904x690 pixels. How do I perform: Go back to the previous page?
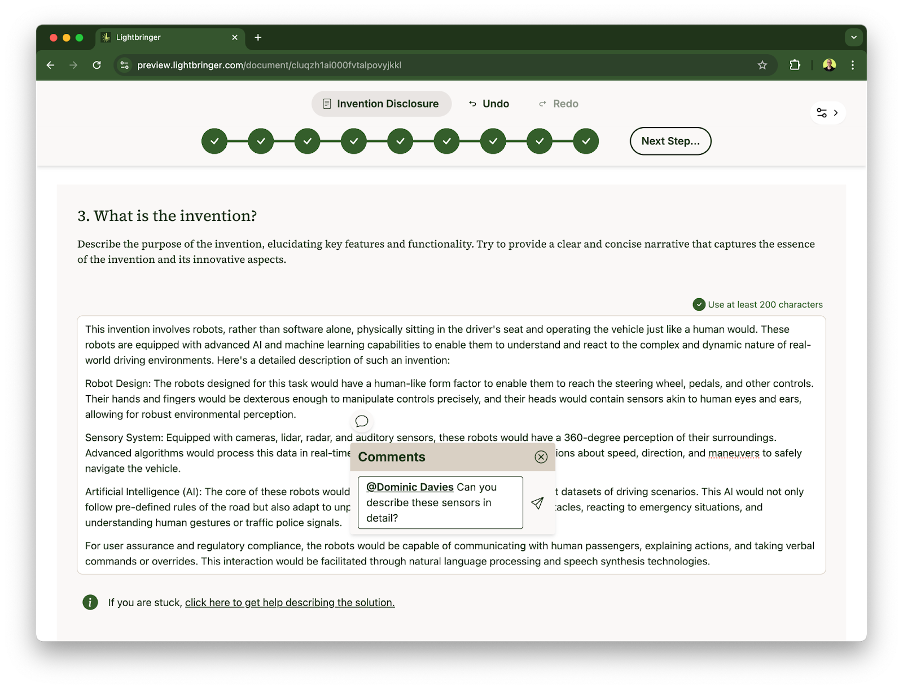click(x=51, y=65)
